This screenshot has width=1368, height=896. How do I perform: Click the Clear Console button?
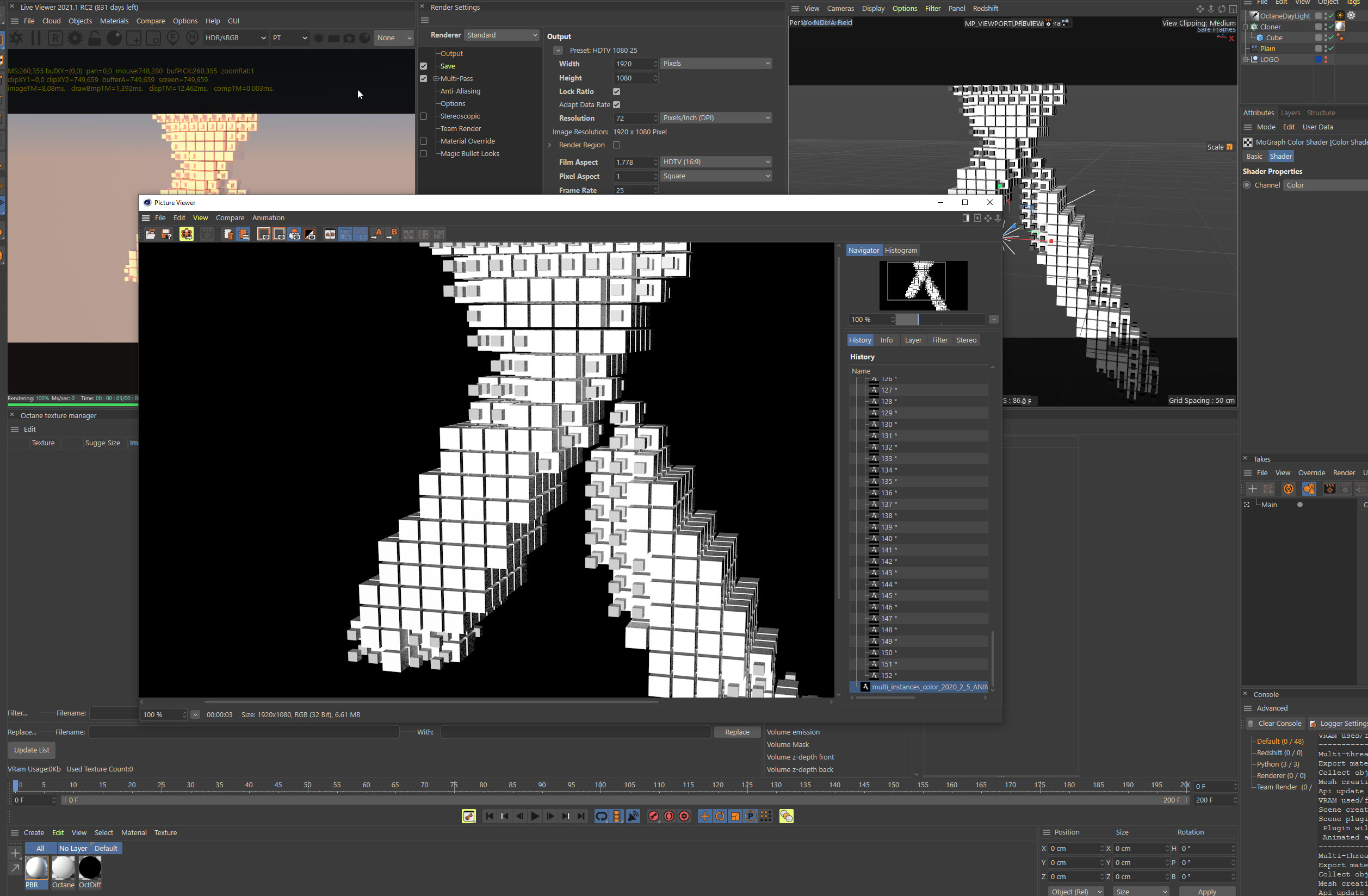(1274, 724)
